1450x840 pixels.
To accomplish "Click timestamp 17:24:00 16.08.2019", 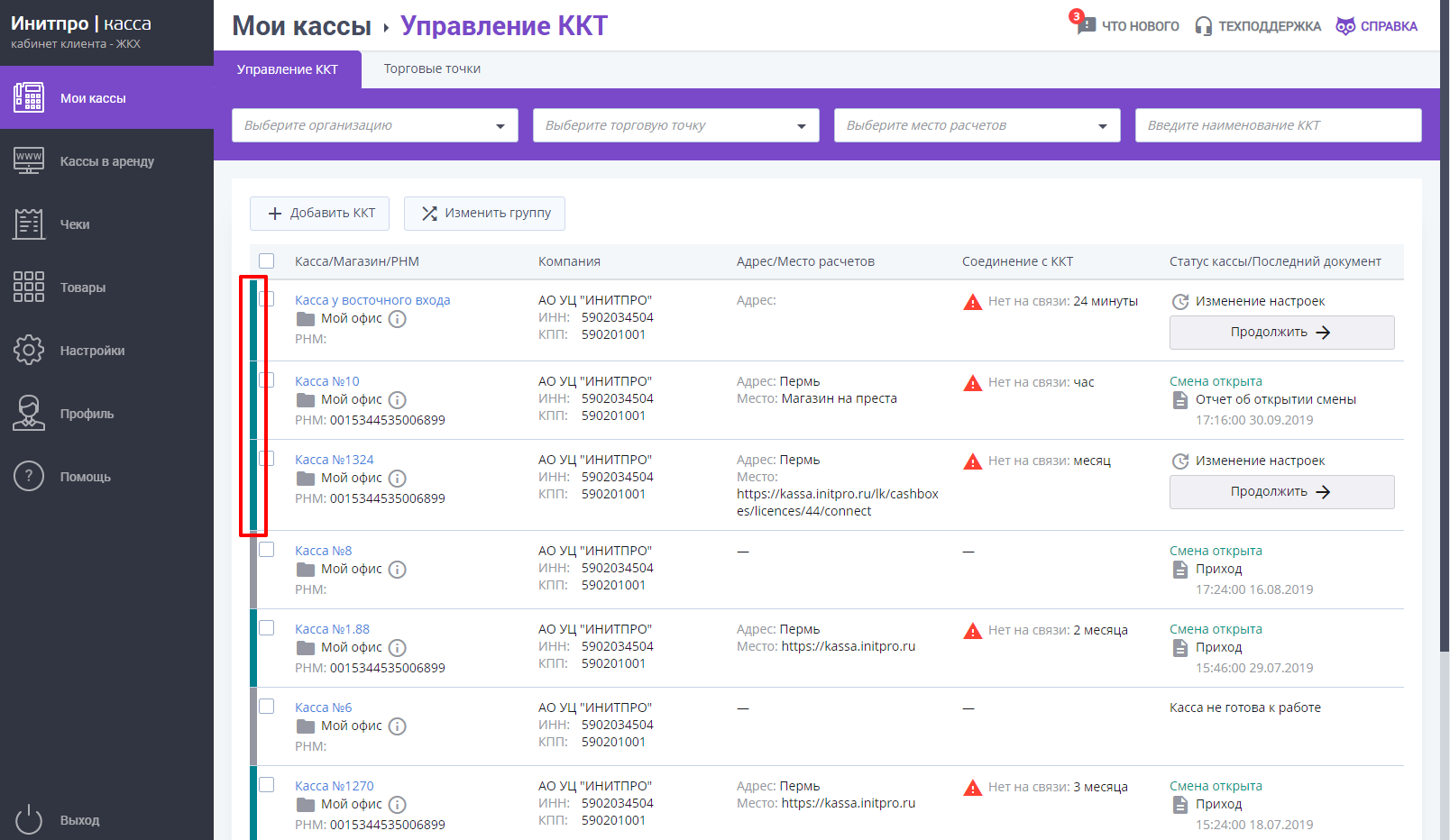I will click(1254, 590).
